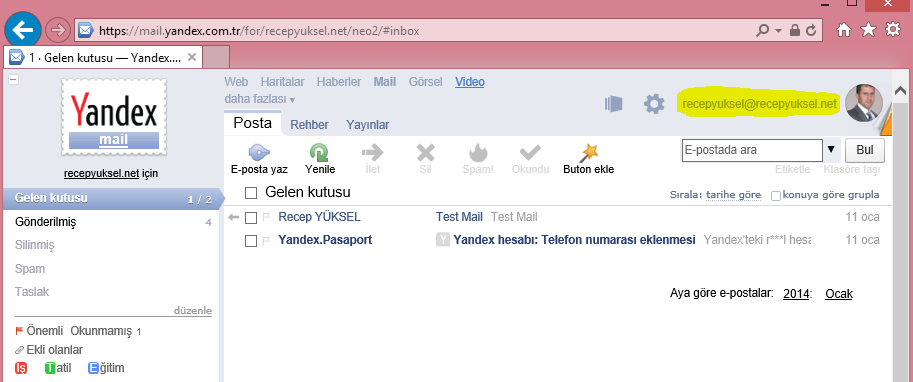Click the browser Back arrow button
Image resolution: width=913 pixels, height=382 pixels.
(x=22, y=30)
